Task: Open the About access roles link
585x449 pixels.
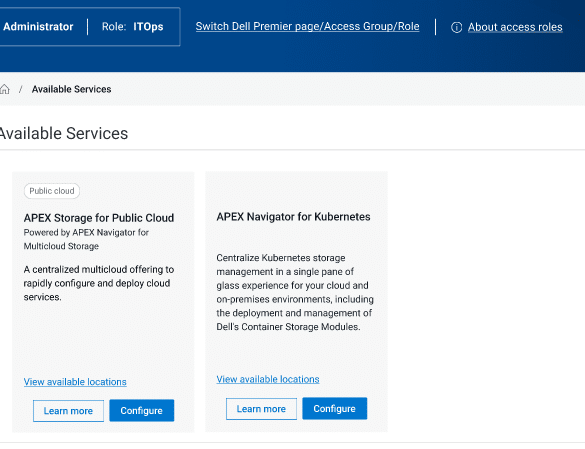Action: point(515,27)
